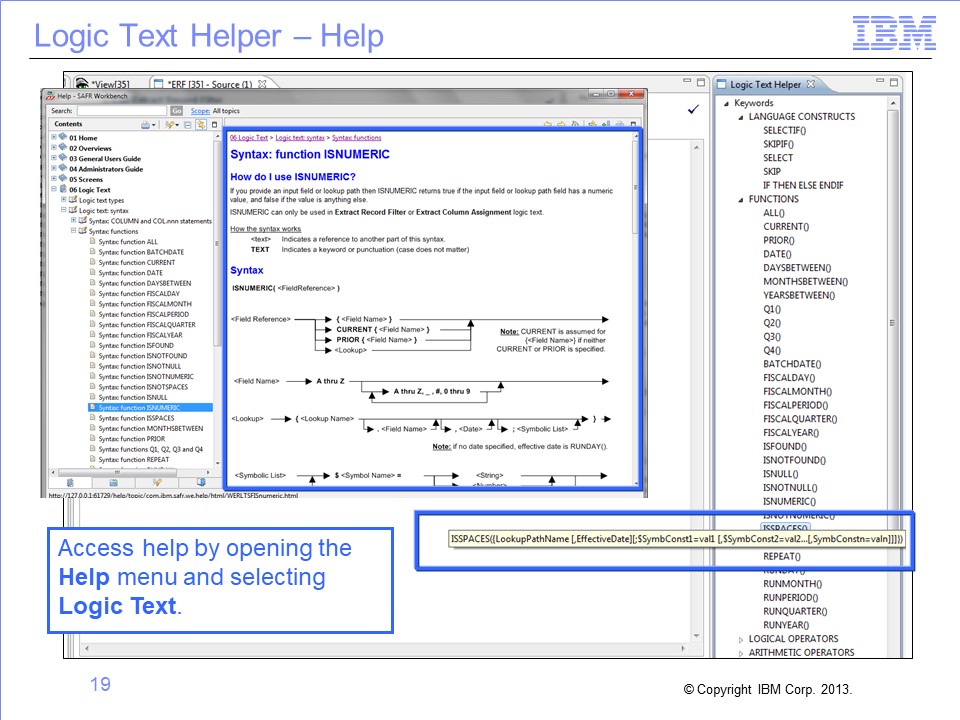Select Syntax function DAYSBETWEEN topic

[x=144, y=283]
